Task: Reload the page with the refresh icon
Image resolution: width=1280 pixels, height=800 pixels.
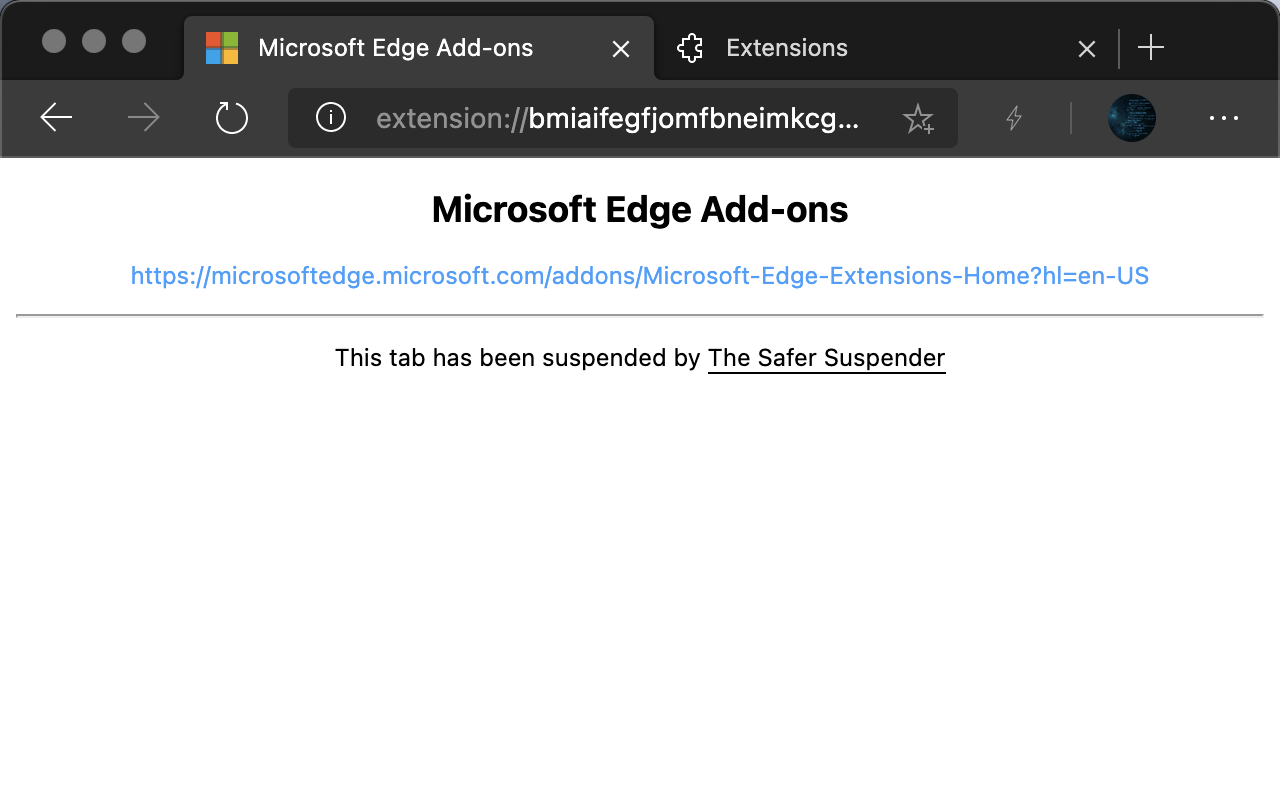Action: pos(232,118)
